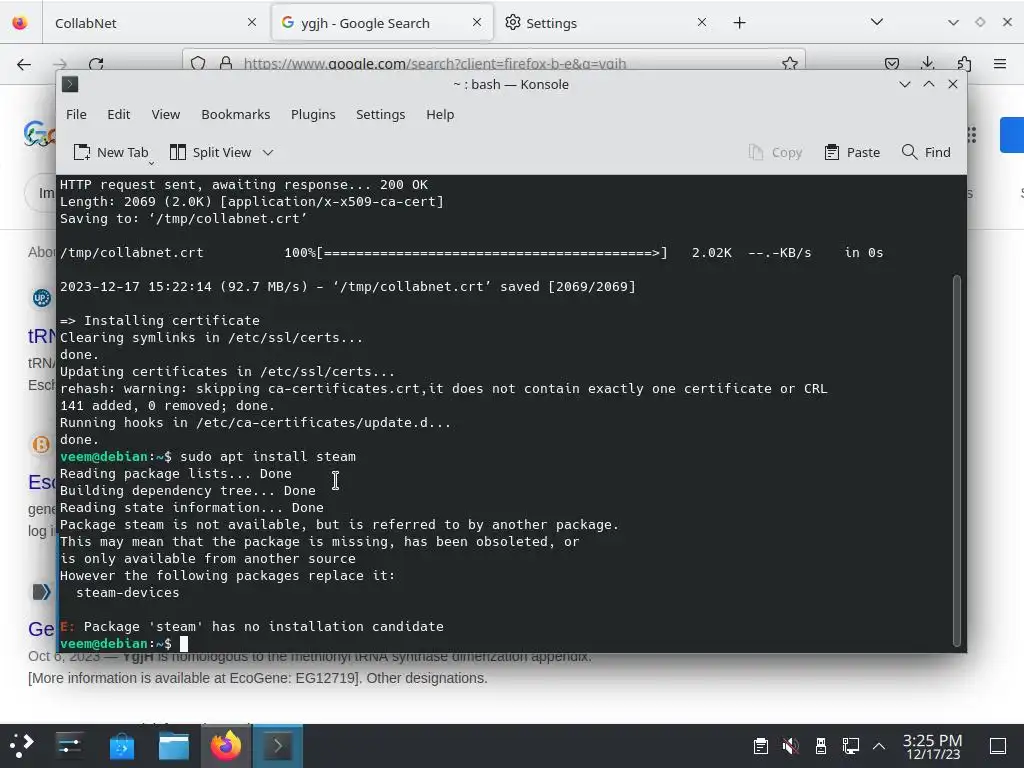Viewport: 1024px width, 768px height.
Task: Click the removable device tray icon
Action: point(821,745)
